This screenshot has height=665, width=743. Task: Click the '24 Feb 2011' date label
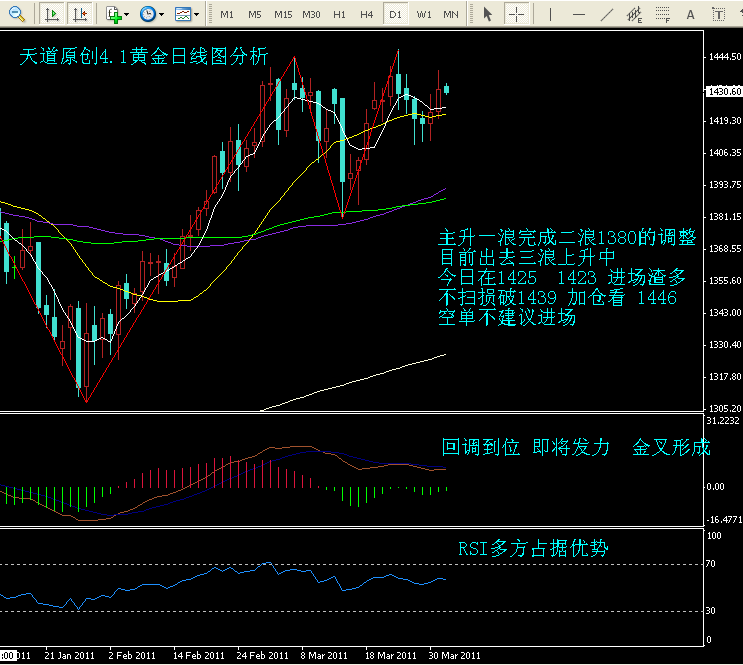coord(263,656)
